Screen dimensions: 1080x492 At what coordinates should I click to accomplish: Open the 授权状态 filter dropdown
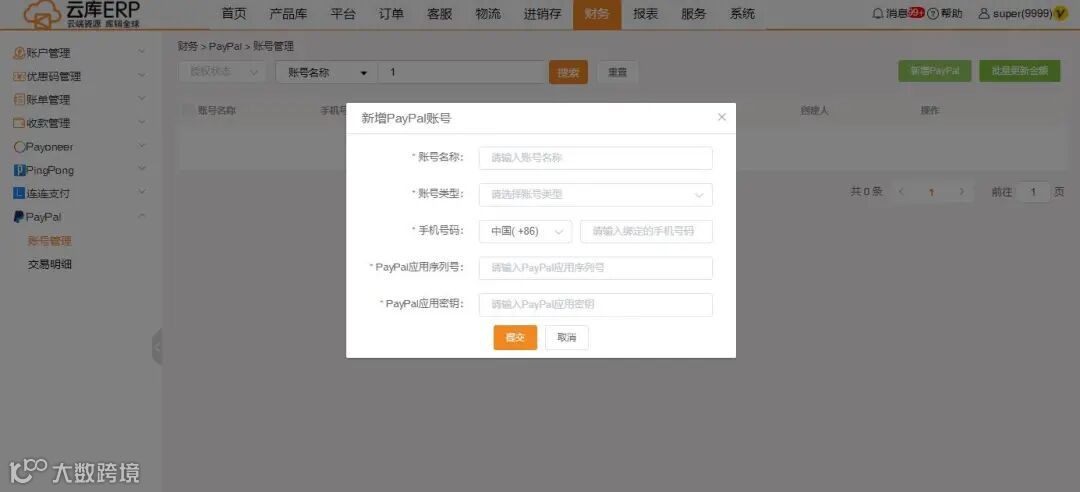click(x=222, y=72)
